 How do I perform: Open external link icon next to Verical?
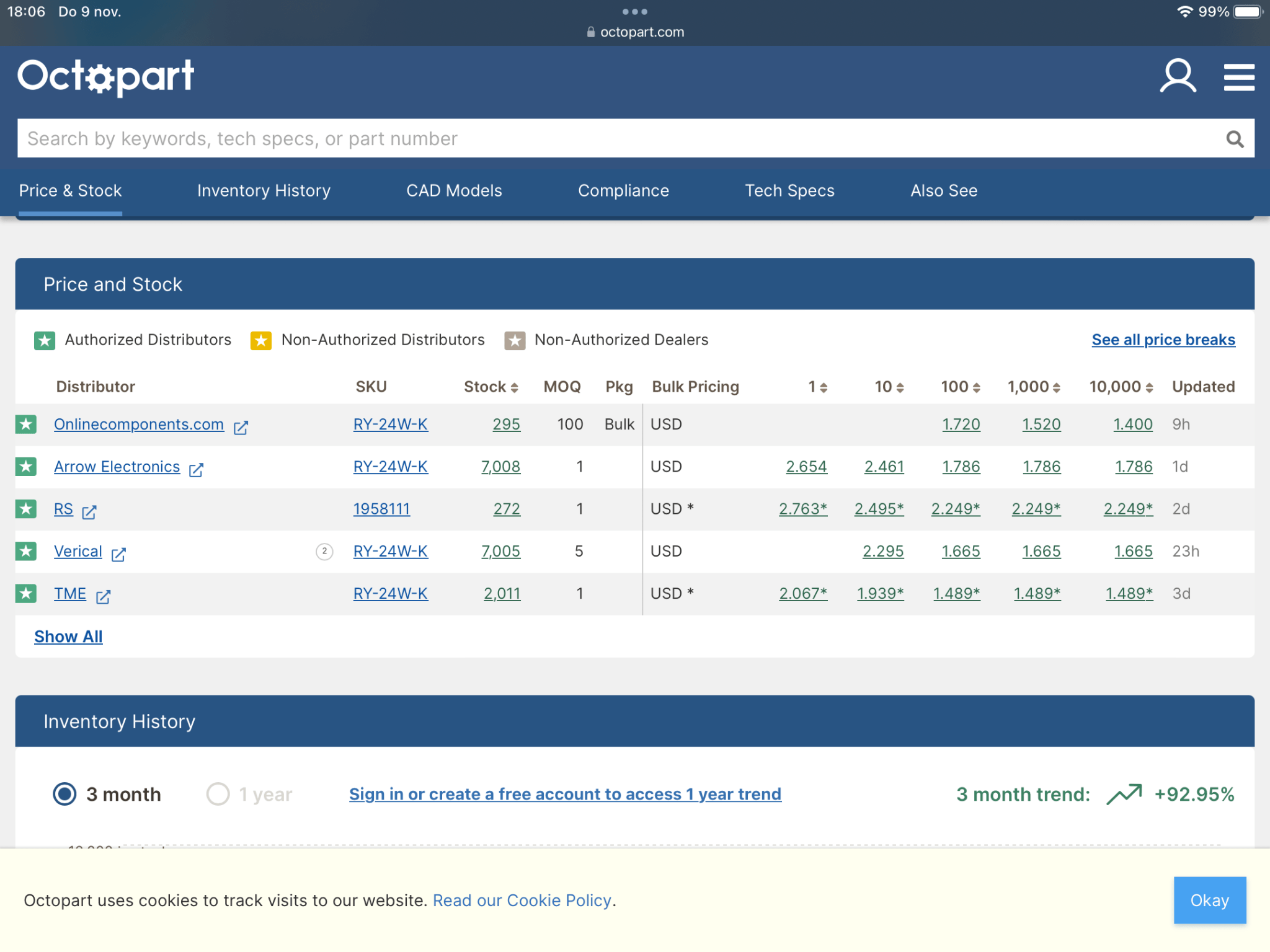pyautogui.click(x=118, y=553)
